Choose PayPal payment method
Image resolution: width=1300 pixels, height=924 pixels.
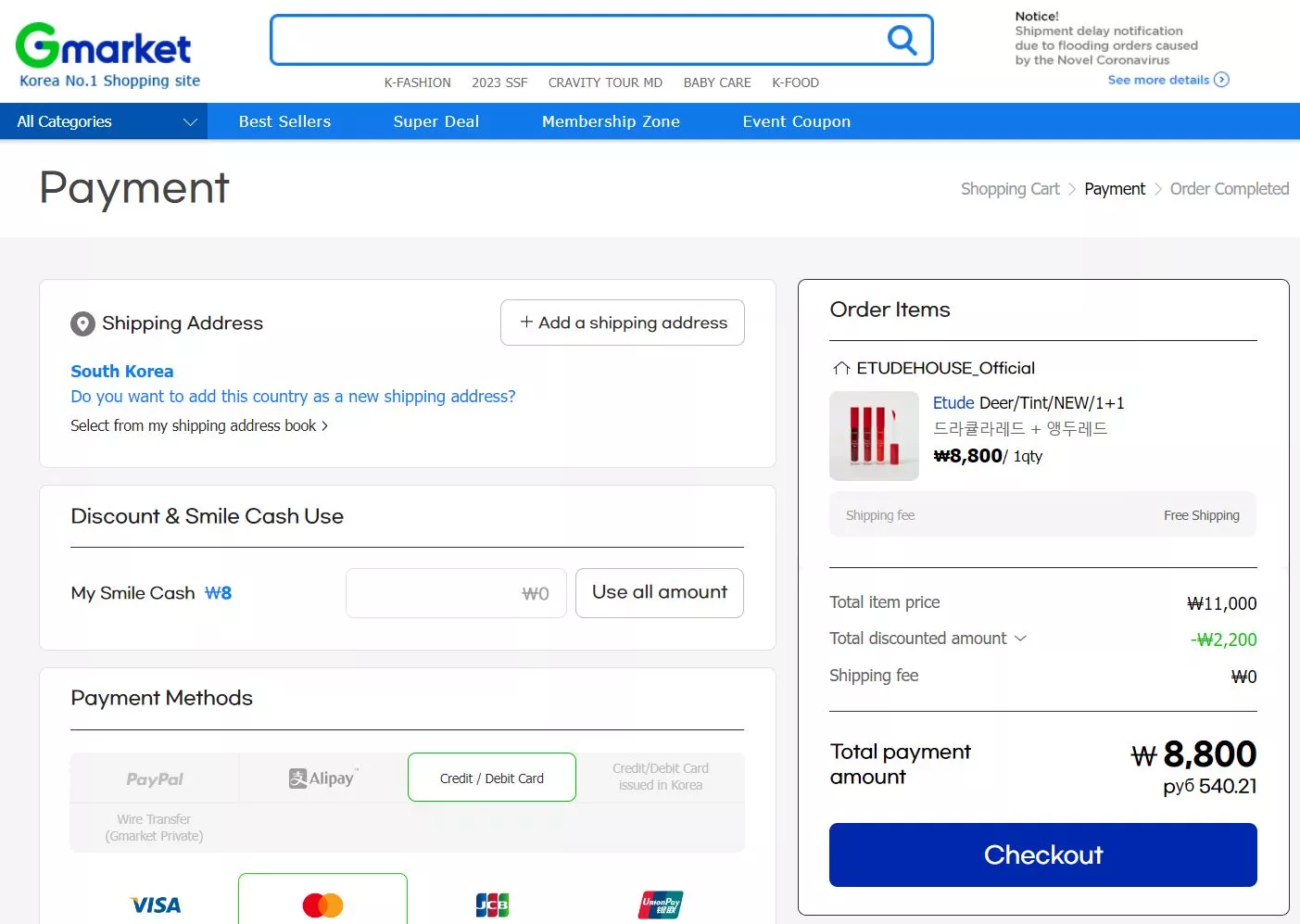coord(155,778)
